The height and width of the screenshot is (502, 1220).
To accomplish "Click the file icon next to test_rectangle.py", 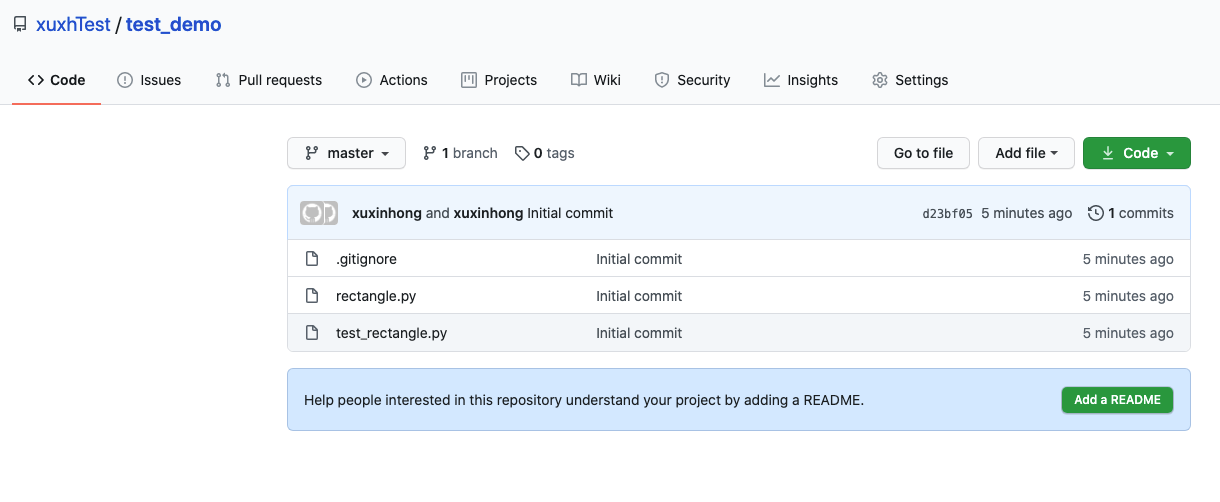I will tap(312, 333).
